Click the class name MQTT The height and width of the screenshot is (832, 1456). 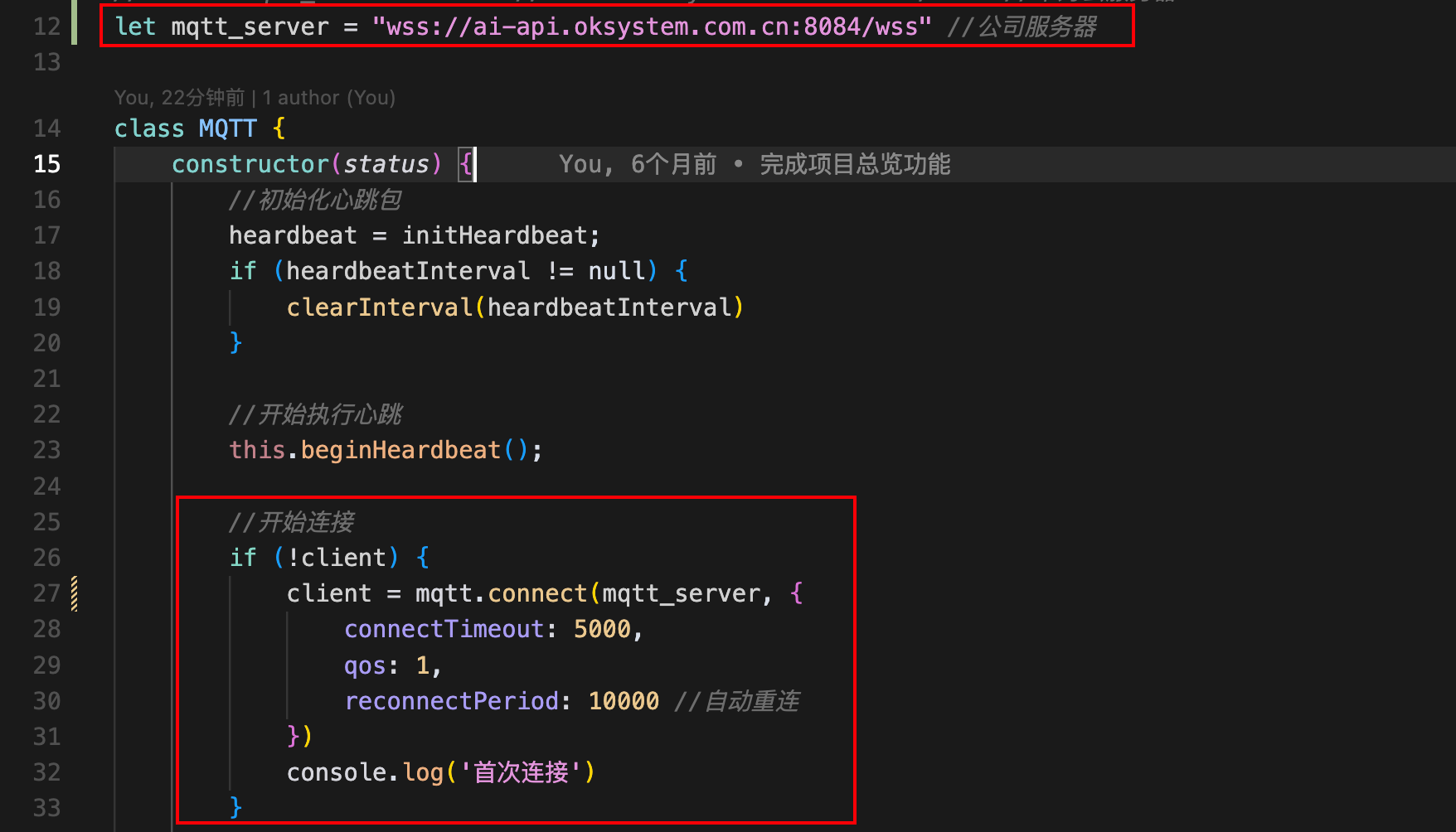coord(228,128)
